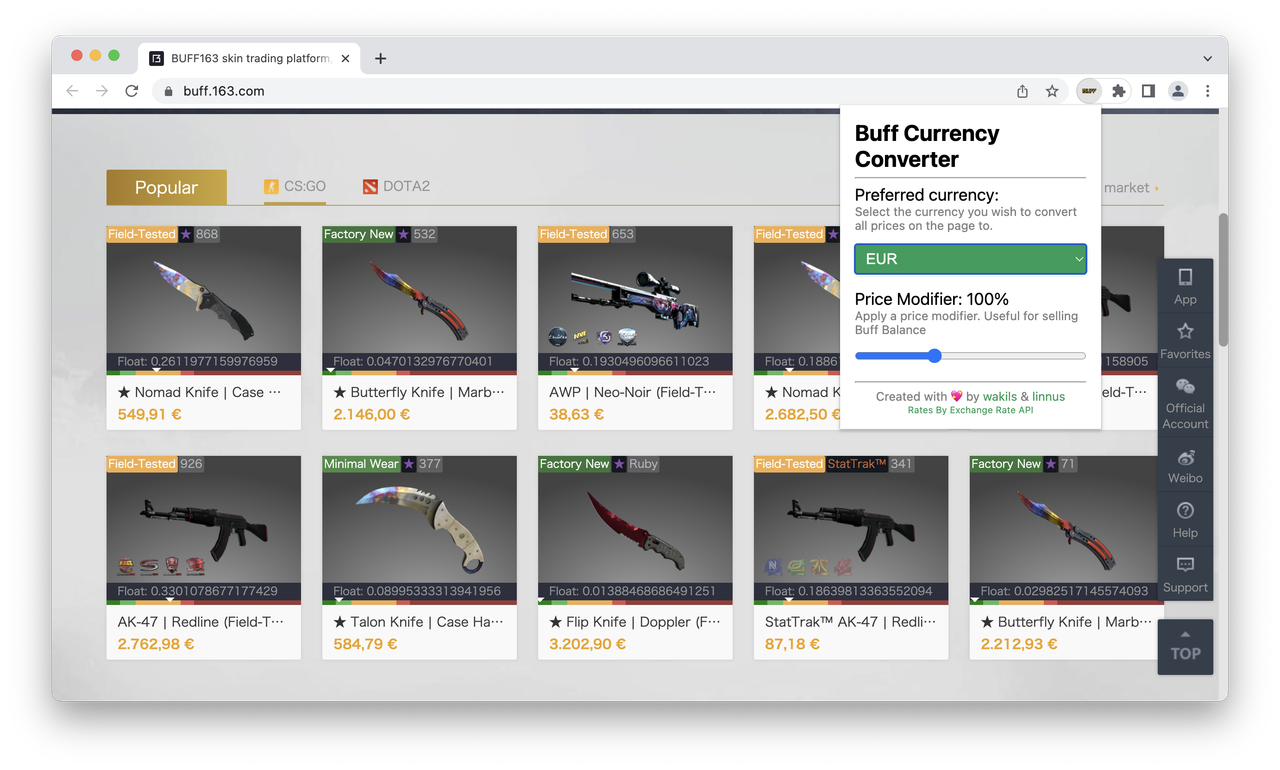Open the wakils creator link

pos(1001,396)
